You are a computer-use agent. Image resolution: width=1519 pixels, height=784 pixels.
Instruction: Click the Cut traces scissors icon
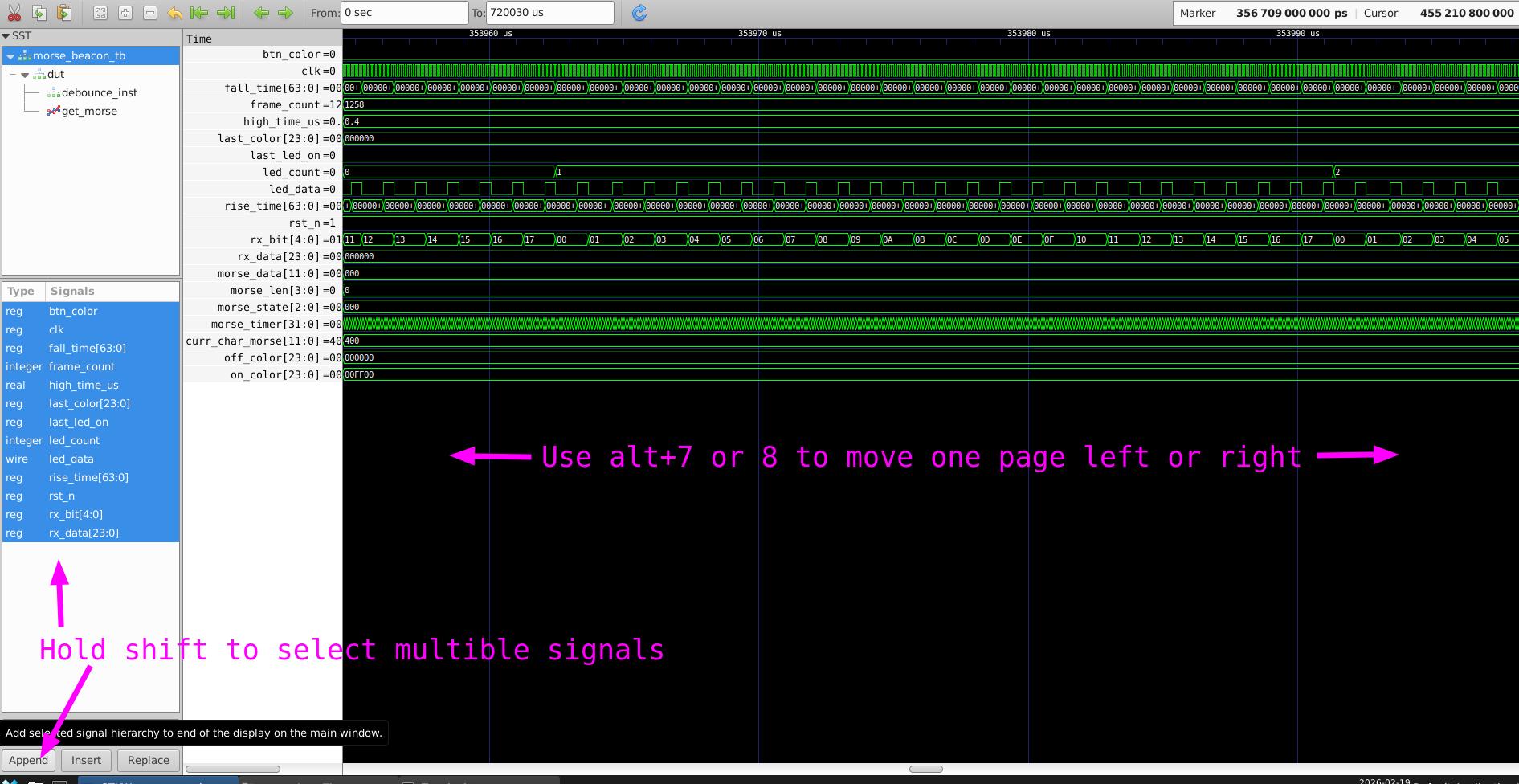coord(14,13)
